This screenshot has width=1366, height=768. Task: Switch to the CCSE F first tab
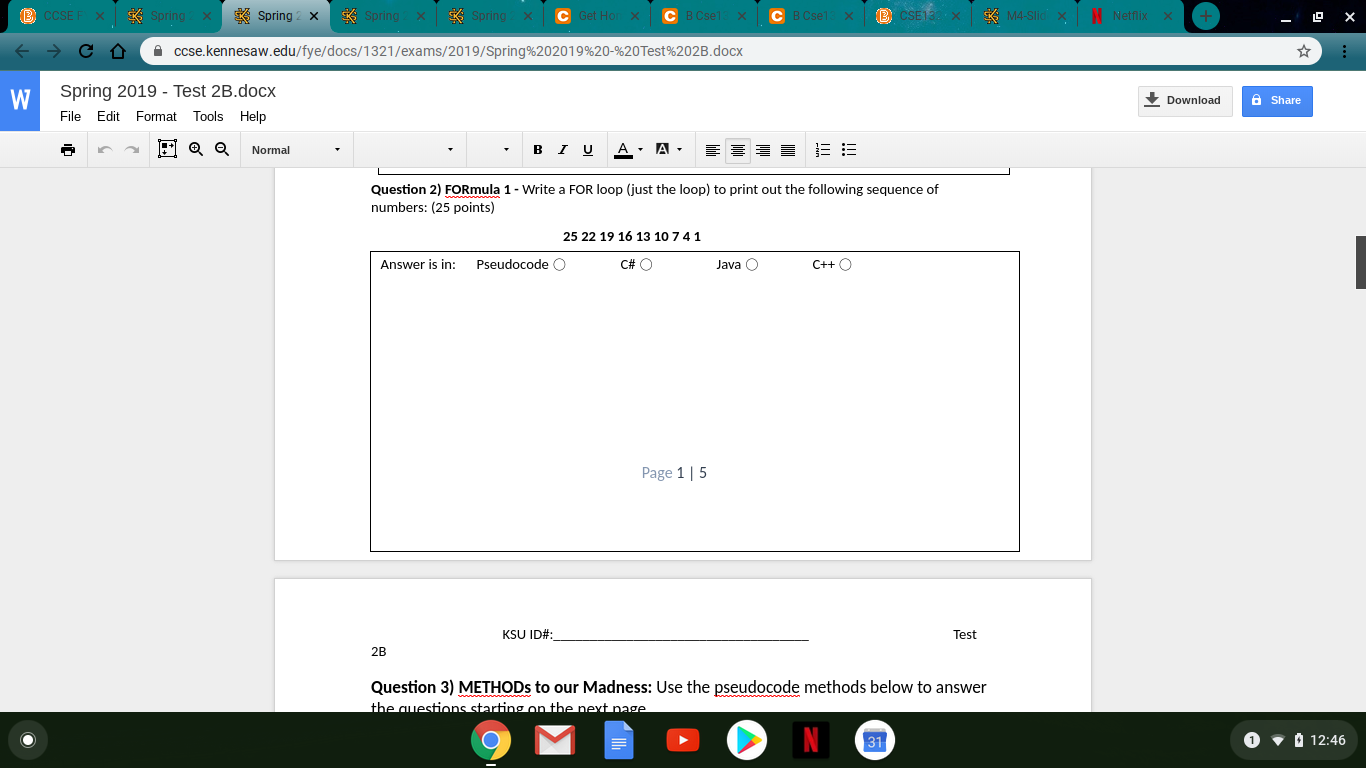pyautogui.click(x=63, y=16)
